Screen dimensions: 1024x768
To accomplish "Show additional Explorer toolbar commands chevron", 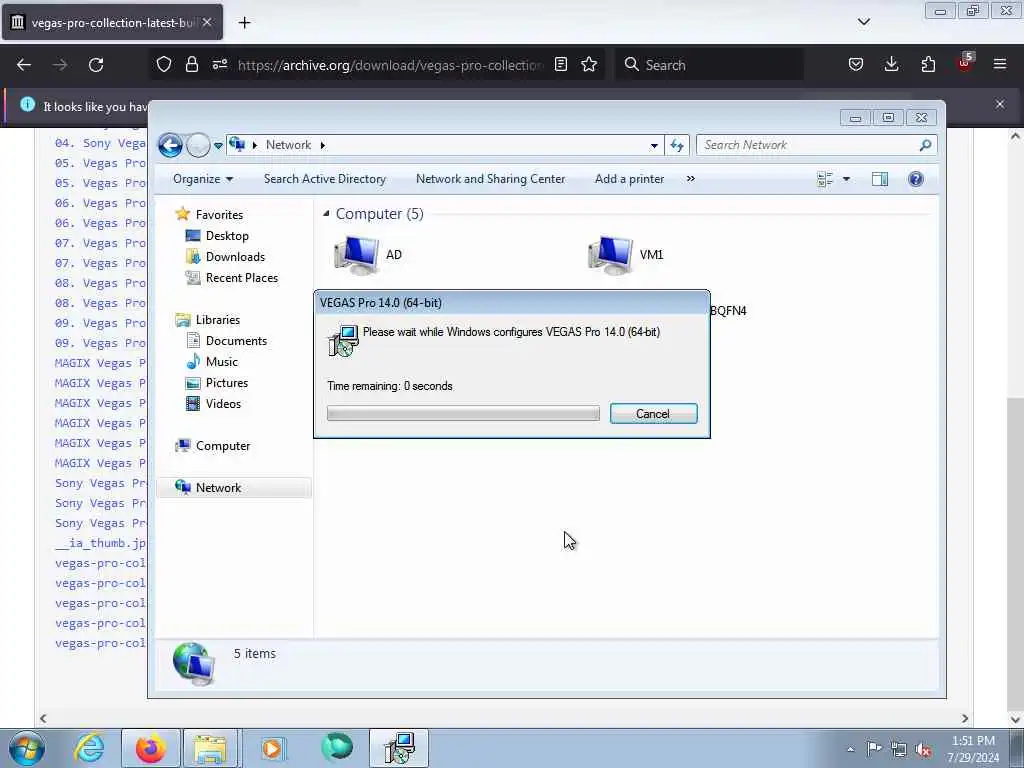I will pos(691,179).
